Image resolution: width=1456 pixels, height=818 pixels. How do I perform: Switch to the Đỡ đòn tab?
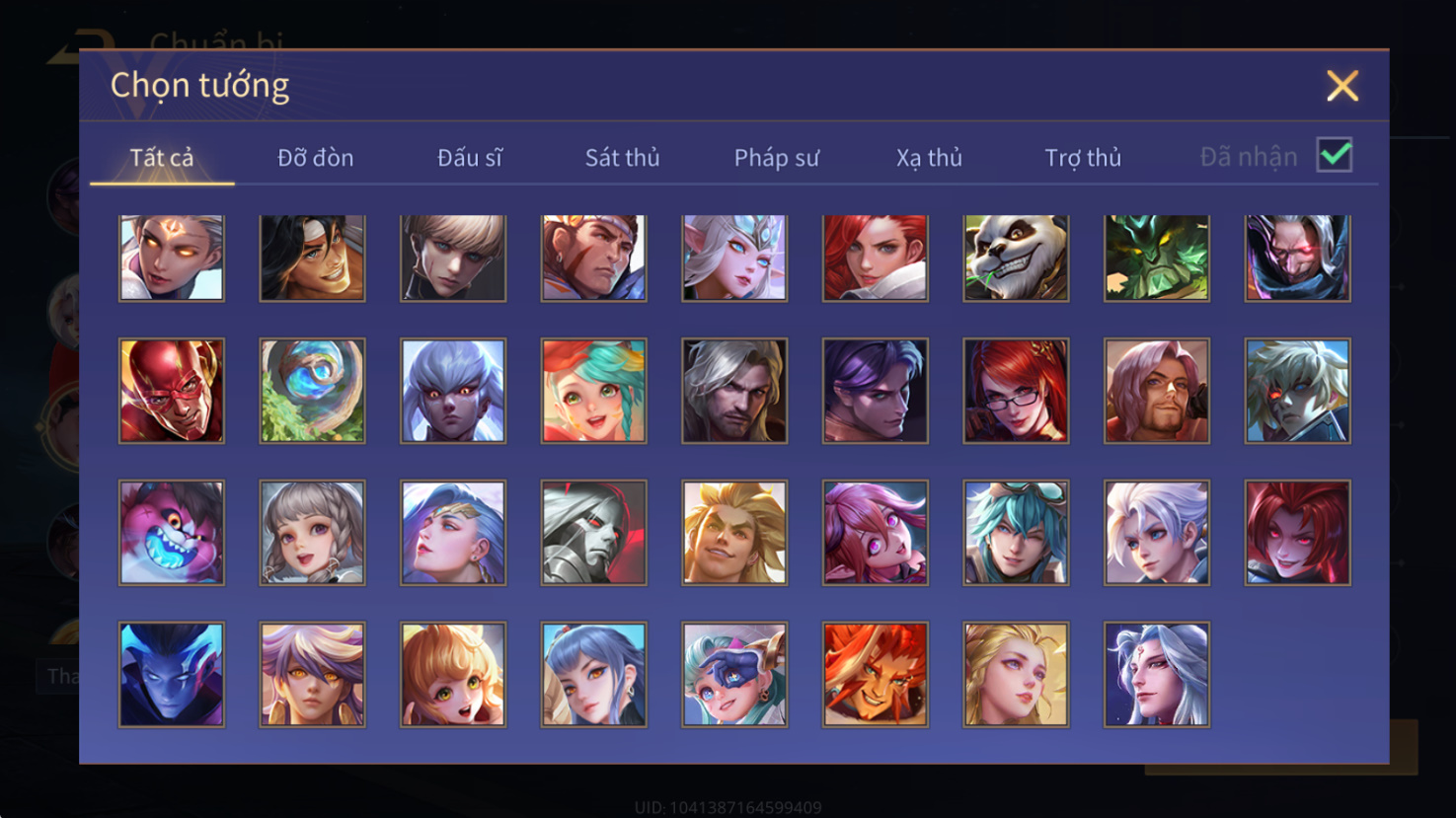coord(316,158)
